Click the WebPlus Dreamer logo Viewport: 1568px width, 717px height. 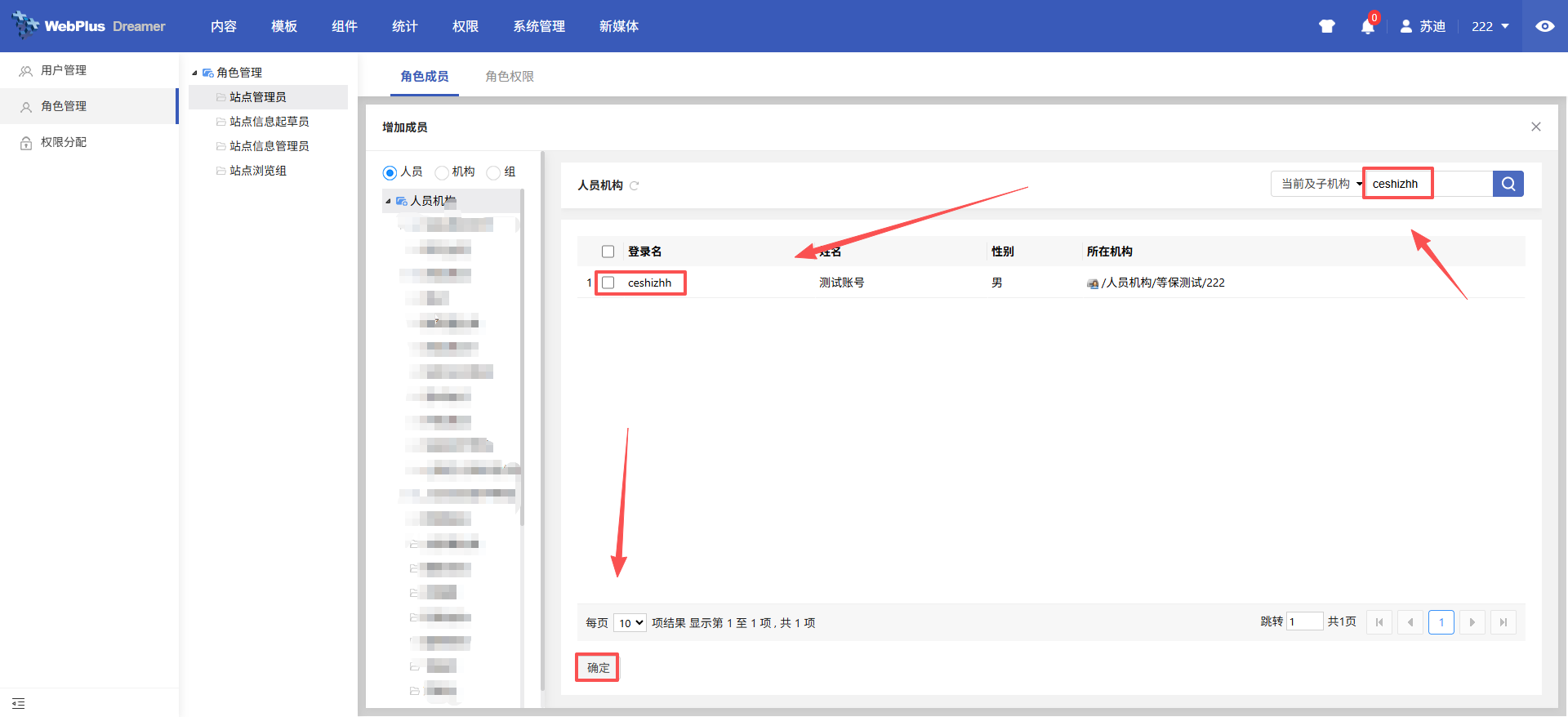click(88, 26)
